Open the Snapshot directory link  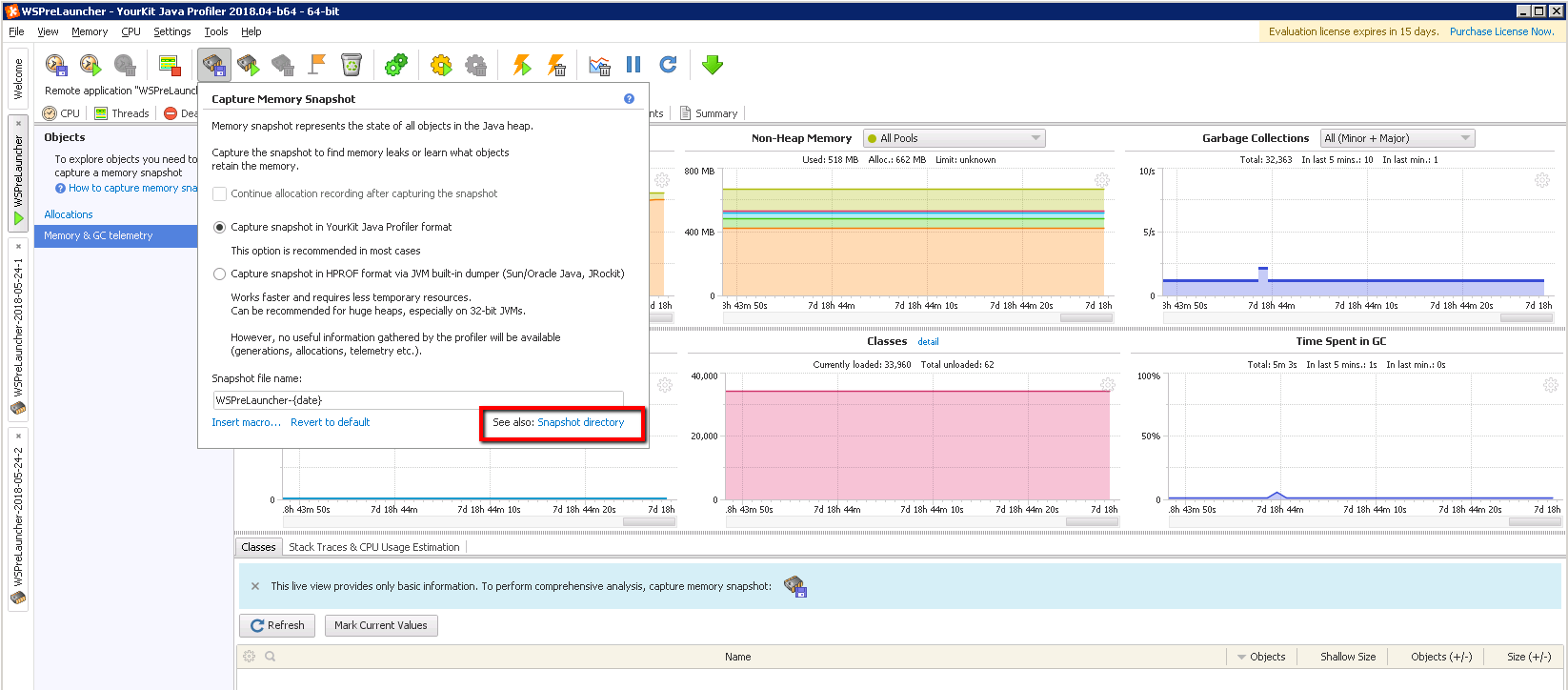(x=581, y=422)
